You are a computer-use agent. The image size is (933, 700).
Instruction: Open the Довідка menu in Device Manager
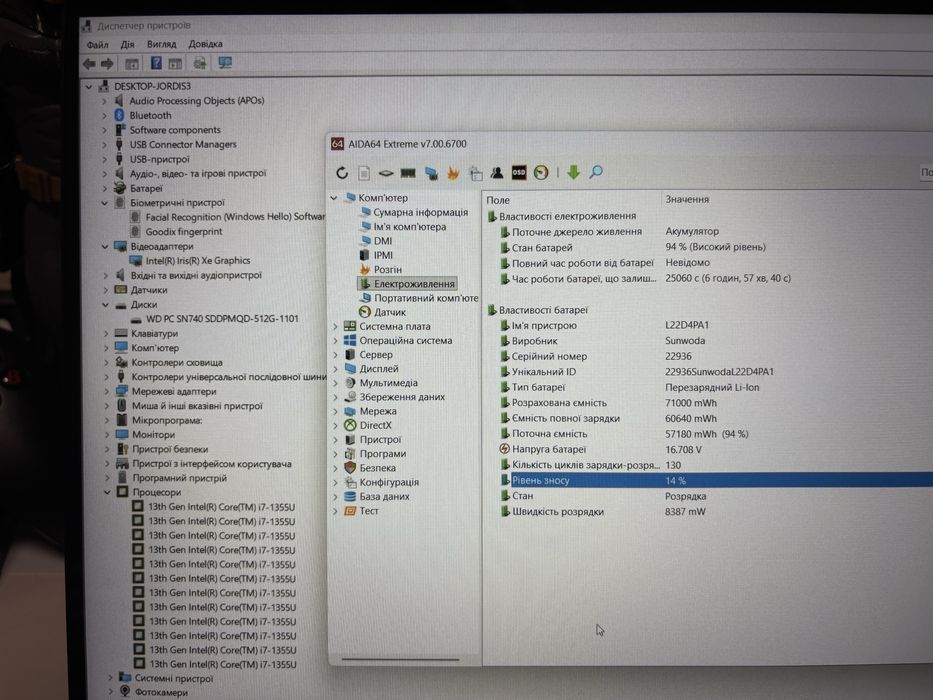[x=205, y=44]
